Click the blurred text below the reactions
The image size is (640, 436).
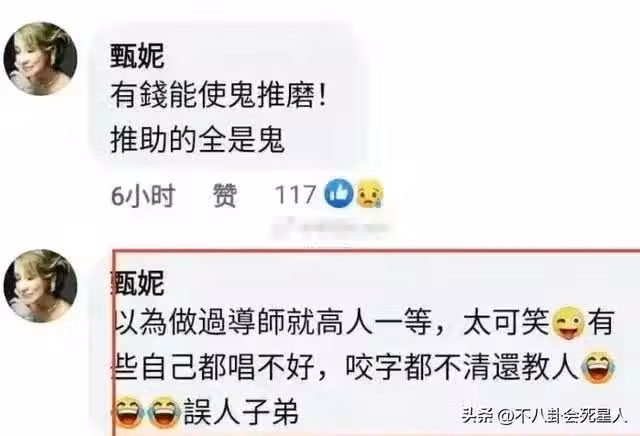tap(331, 228)
